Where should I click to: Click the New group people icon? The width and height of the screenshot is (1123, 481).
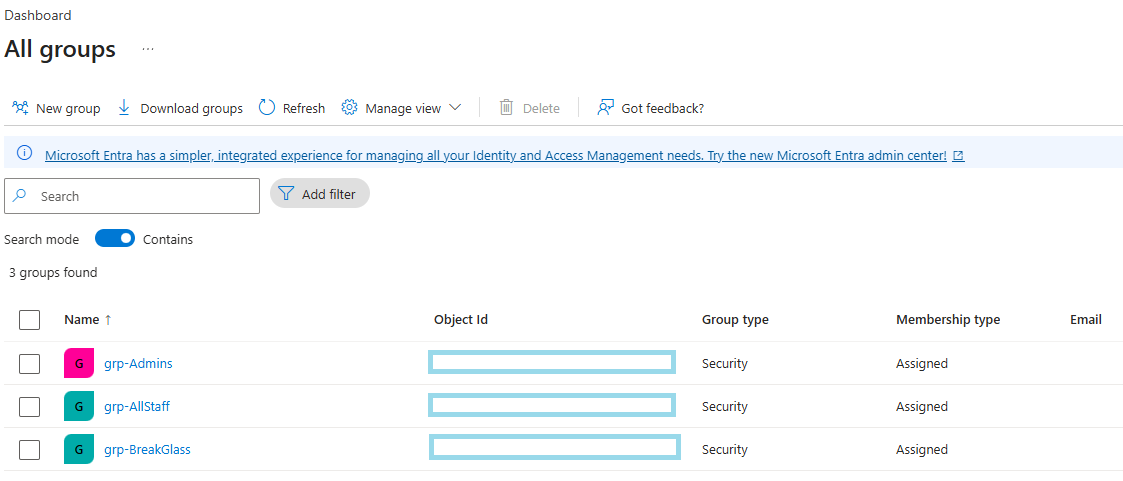pos(20,108)
